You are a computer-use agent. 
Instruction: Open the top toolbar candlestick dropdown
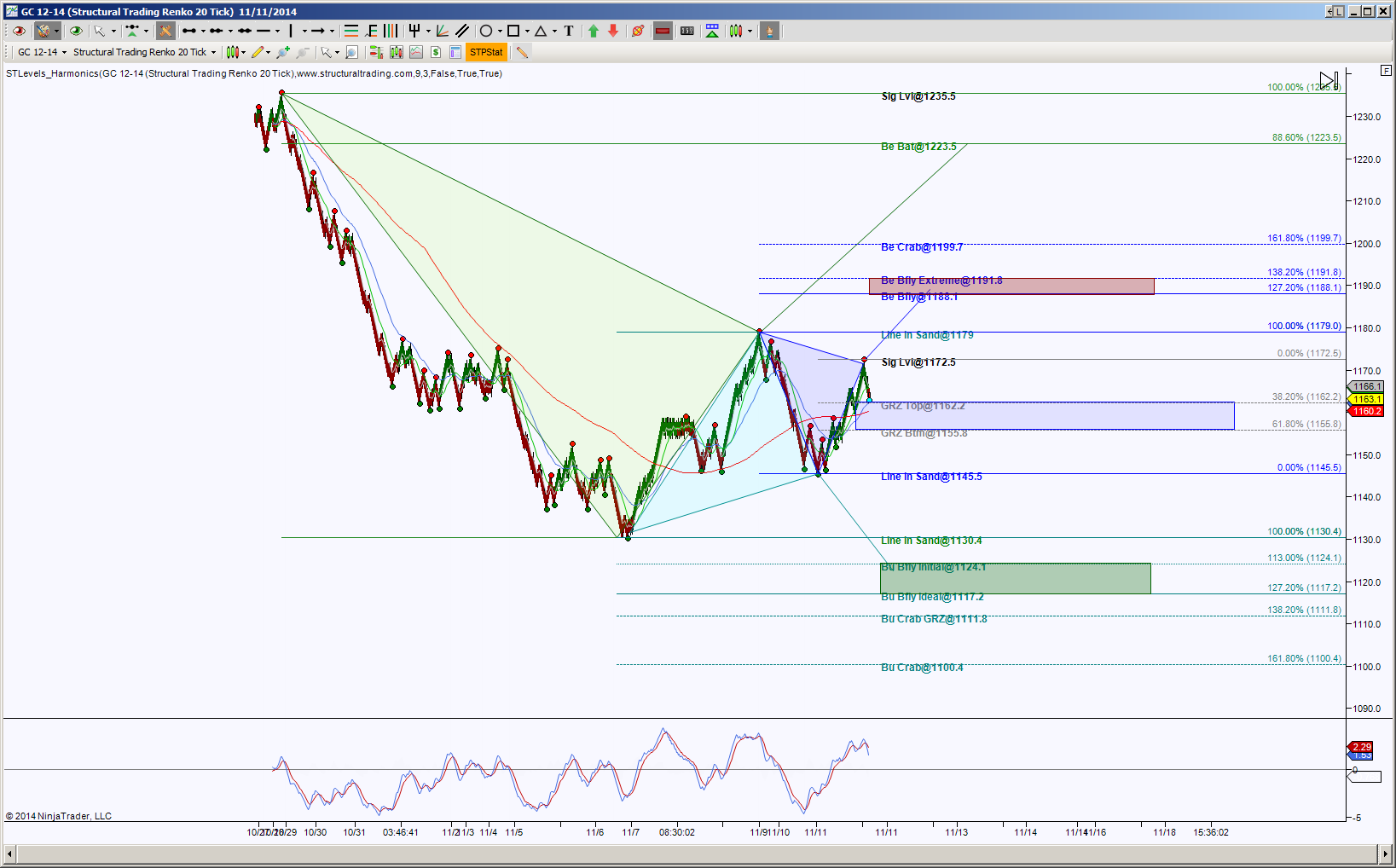tap(750, 31)
